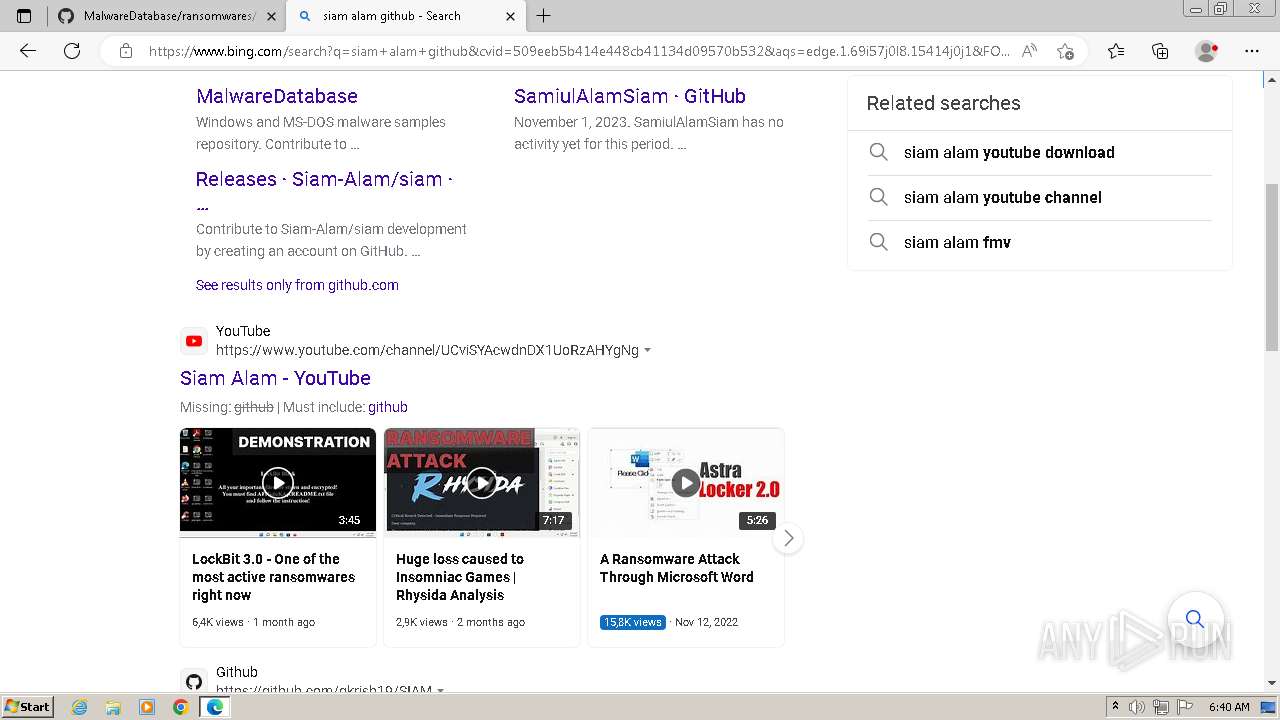This screenshot has width=1280, height=720.
Task: Open A Ransomware Attack Through Microsoft Word title
Action: point(676,568)
